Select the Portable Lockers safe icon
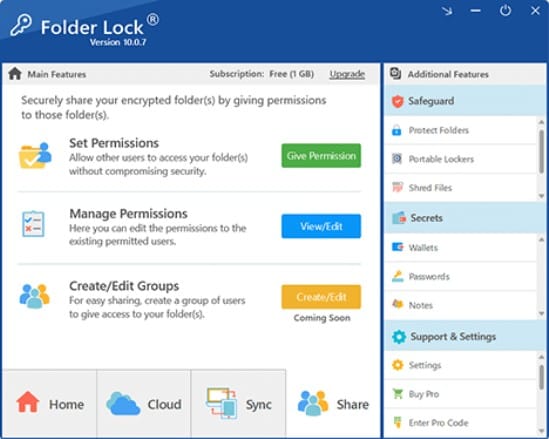Viewport: 549px width, 439px height. (397, 159)
